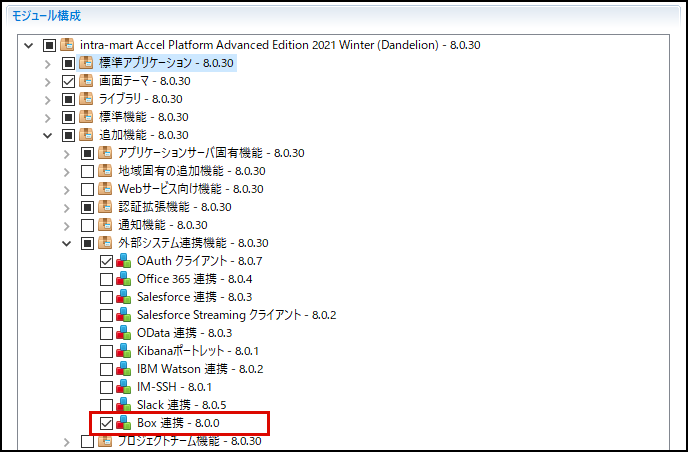The width and height of the screenshot is (688, 452).
Task: Click the 標準機能 package icon
Action: (86, 117)
